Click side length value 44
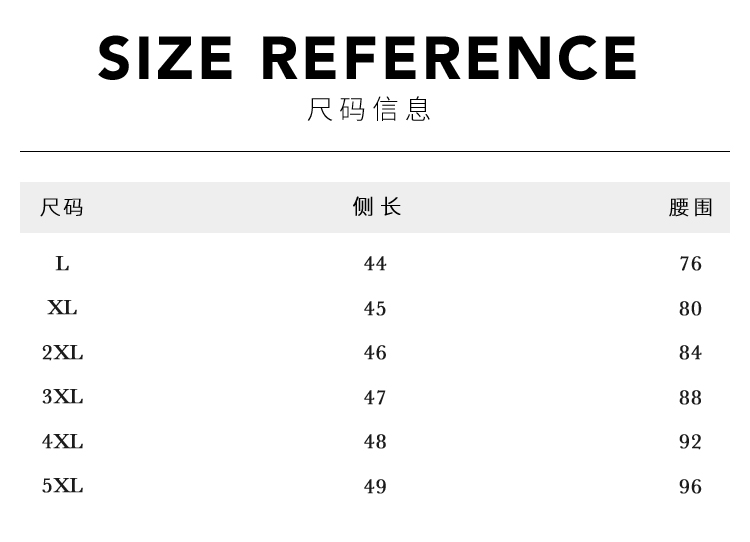The height and width of the screenshot is (542, 750). 375,264
